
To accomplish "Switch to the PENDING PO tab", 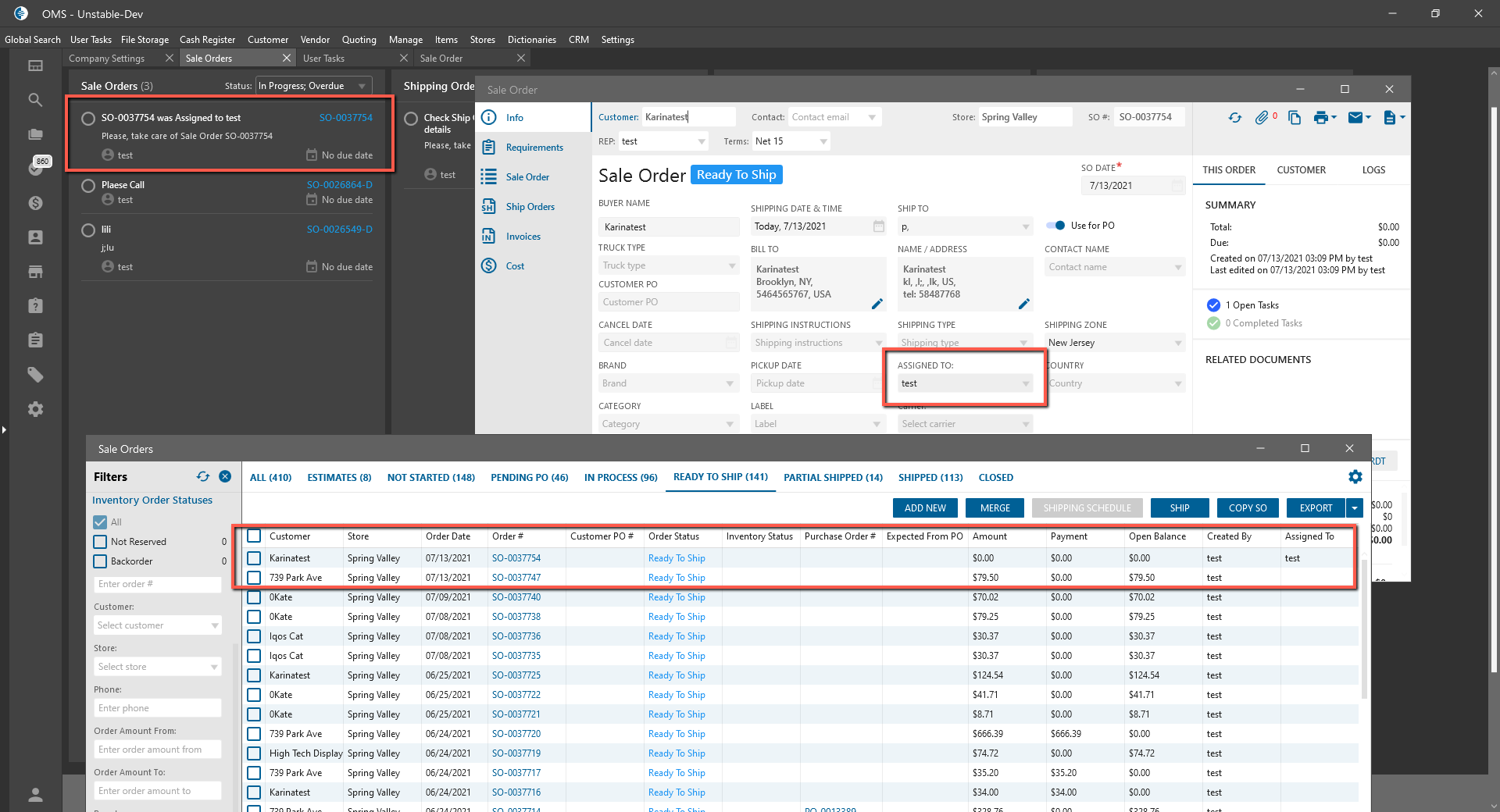I will [529, 477].
